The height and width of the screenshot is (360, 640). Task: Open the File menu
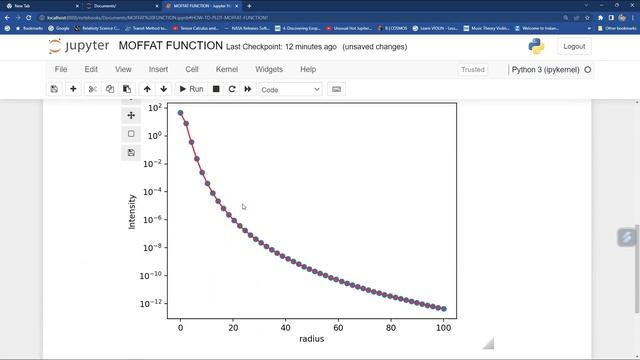click(x=61, y=69)
